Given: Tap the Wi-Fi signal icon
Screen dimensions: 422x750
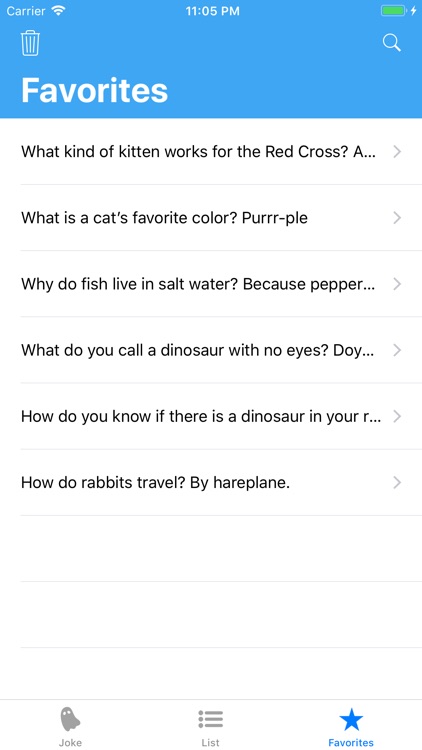Looking at the screenshot, I should point(59,11).
